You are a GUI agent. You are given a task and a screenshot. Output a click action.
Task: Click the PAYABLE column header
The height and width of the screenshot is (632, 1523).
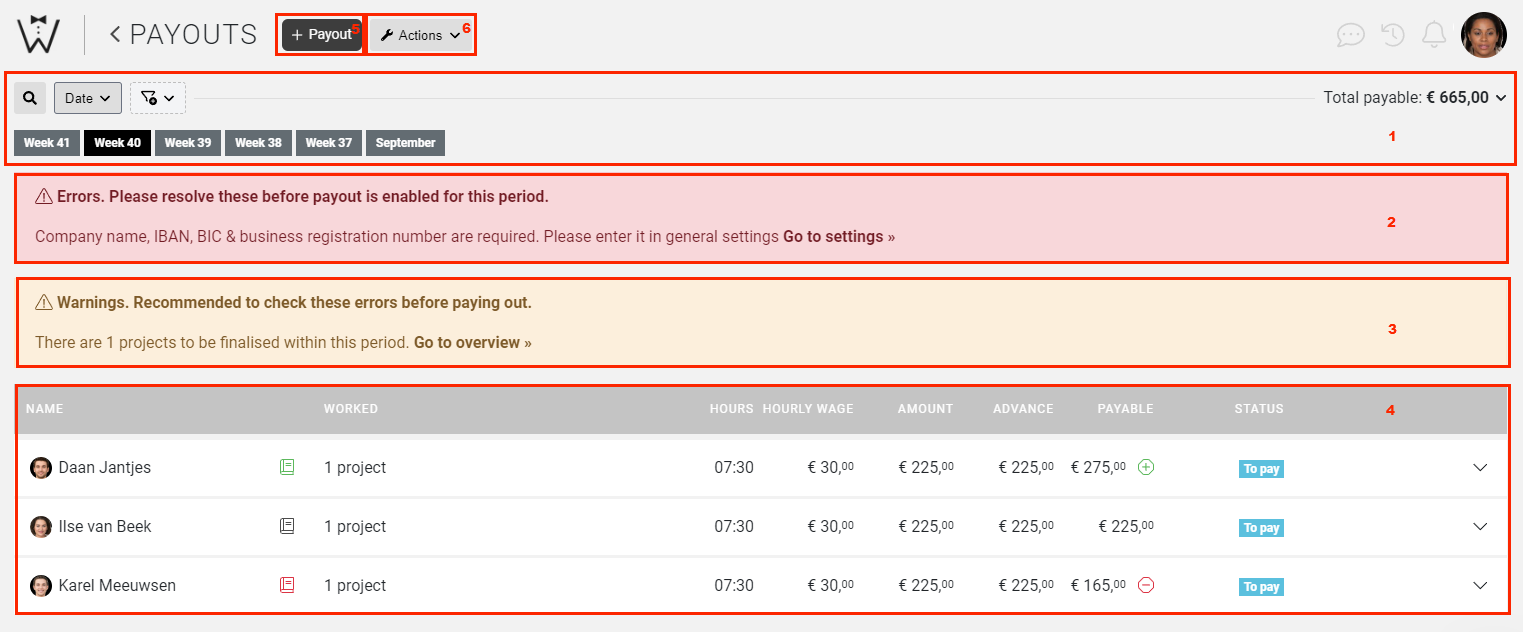(x=1125, y=409)
